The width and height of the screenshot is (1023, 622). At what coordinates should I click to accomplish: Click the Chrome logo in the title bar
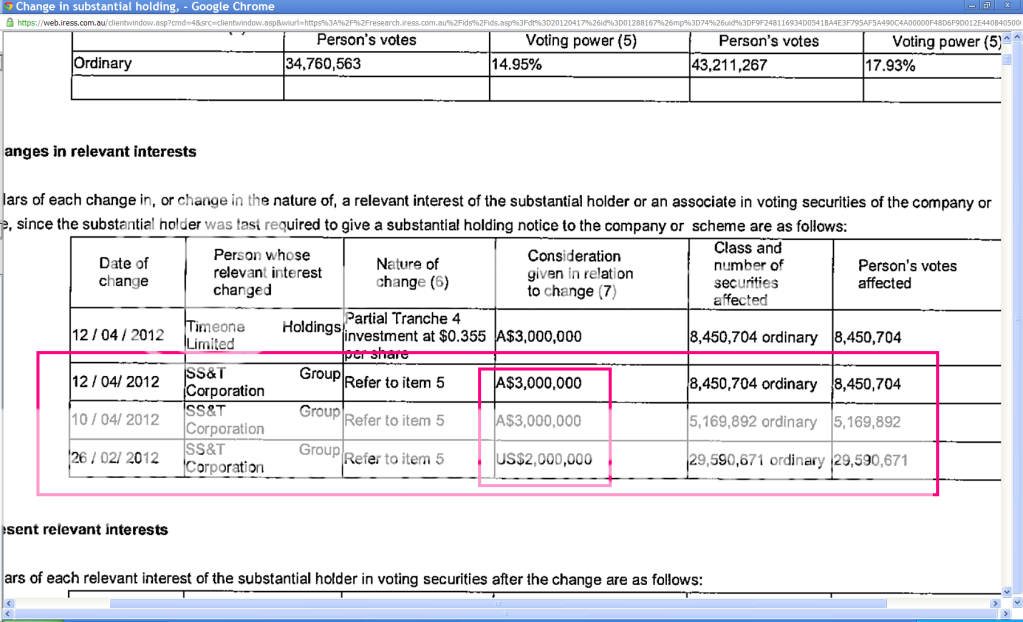(x=8, y=6)
